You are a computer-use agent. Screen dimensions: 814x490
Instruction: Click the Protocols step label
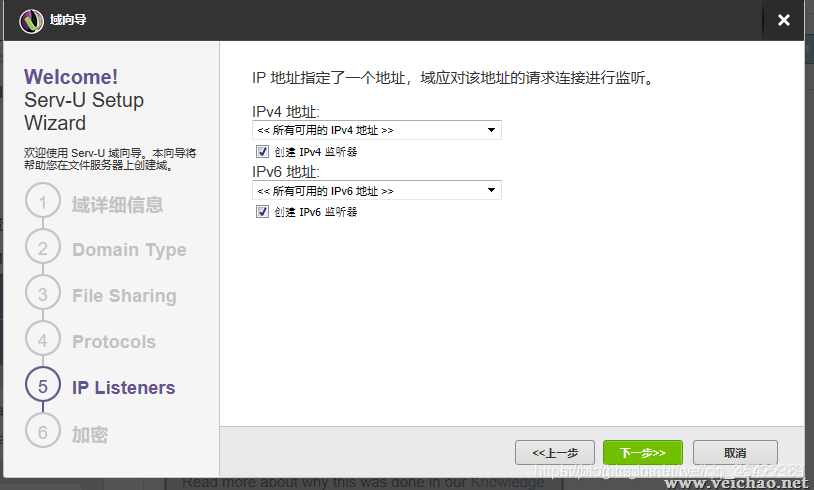coord(114,342)
